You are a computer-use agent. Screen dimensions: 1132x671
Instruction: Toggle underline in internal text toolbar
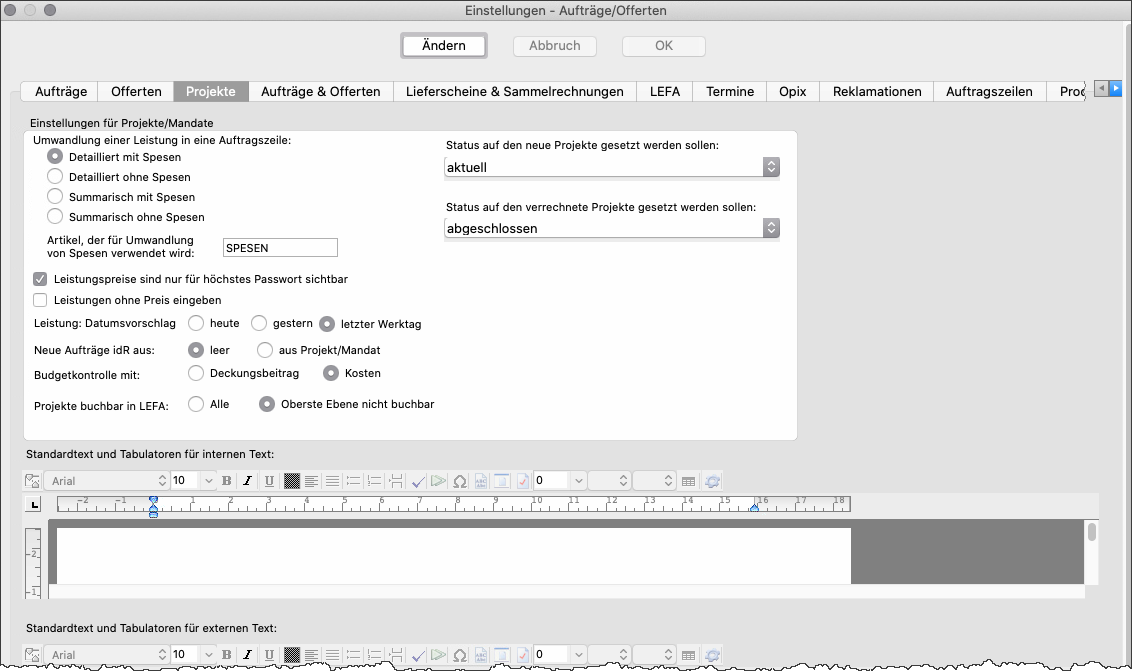pyautogui.click(x=268, y=481)
